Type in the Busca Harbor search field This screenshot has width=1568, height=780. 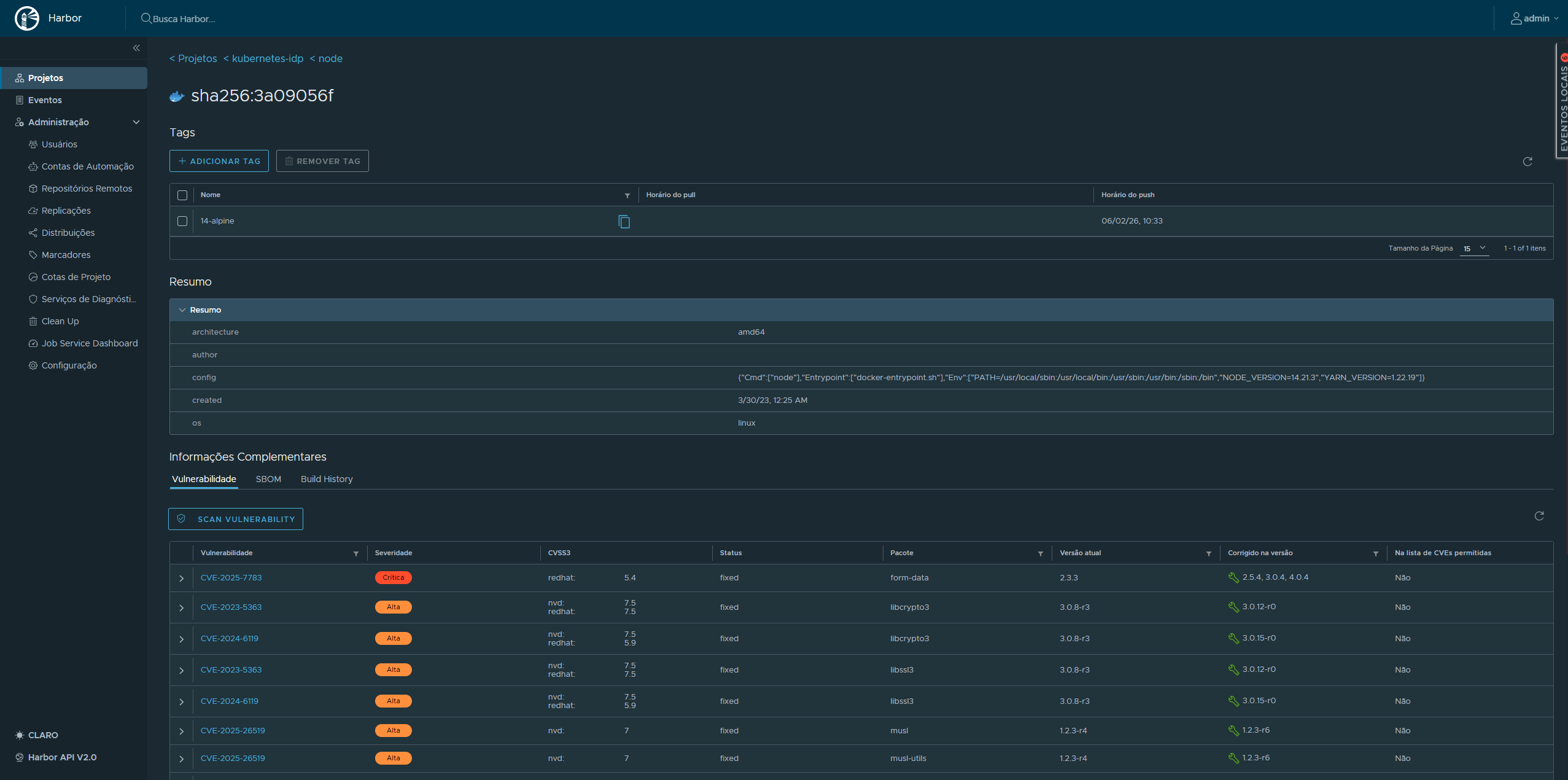pos(246,18)
